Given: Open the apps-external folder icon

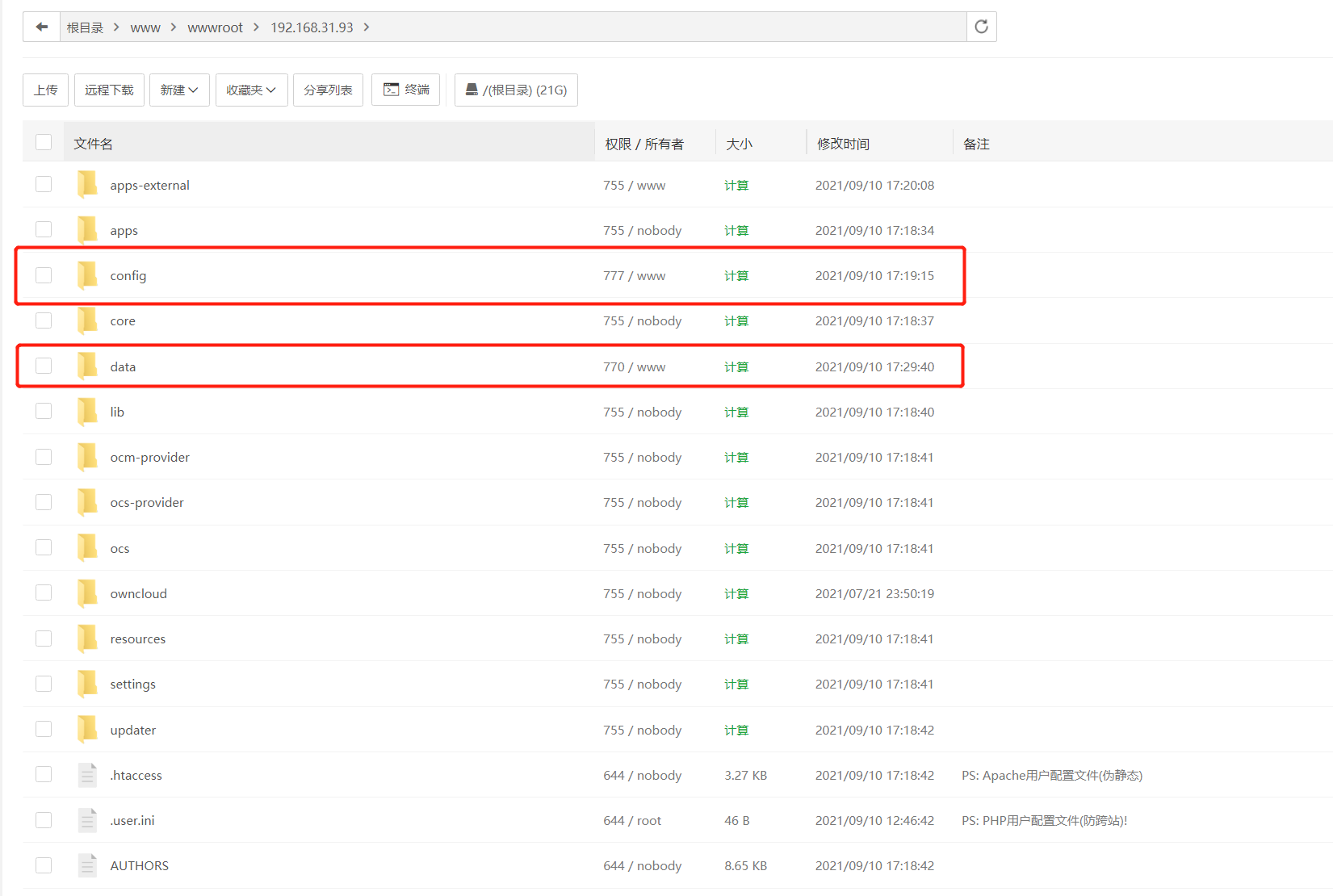Looking at the screenshot, I should 87,185.
